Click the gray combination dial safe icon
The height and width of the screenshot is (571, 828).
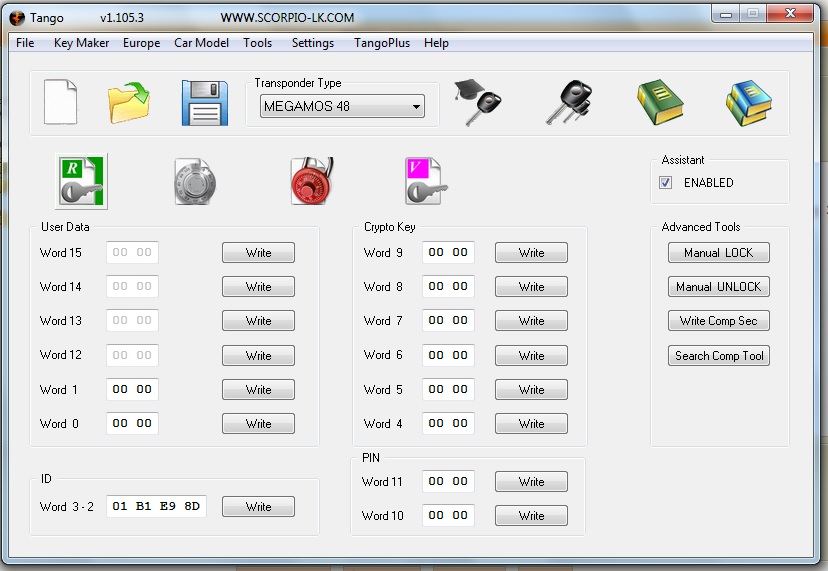195,181
